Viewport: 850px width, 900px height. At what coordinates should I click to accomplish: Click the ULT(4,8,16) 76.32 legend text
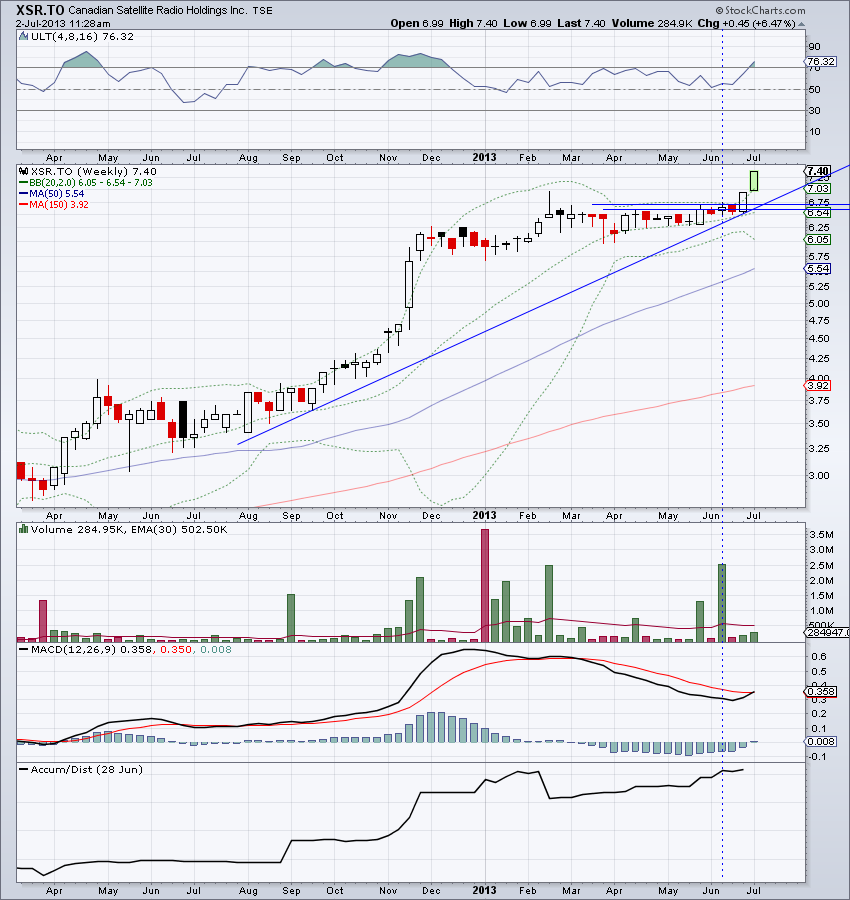tap(82, 36)
